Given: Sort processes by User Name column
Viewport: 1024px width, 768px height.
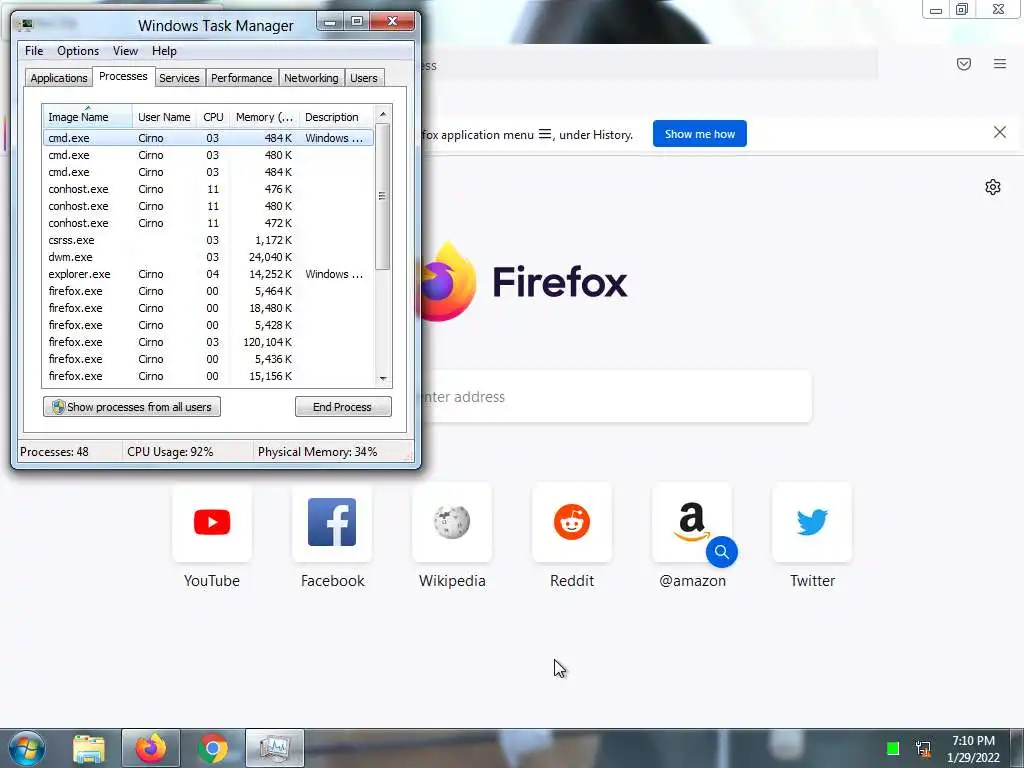Looking at the screenshot, I should pyautogui.click(x=164, y=117).
